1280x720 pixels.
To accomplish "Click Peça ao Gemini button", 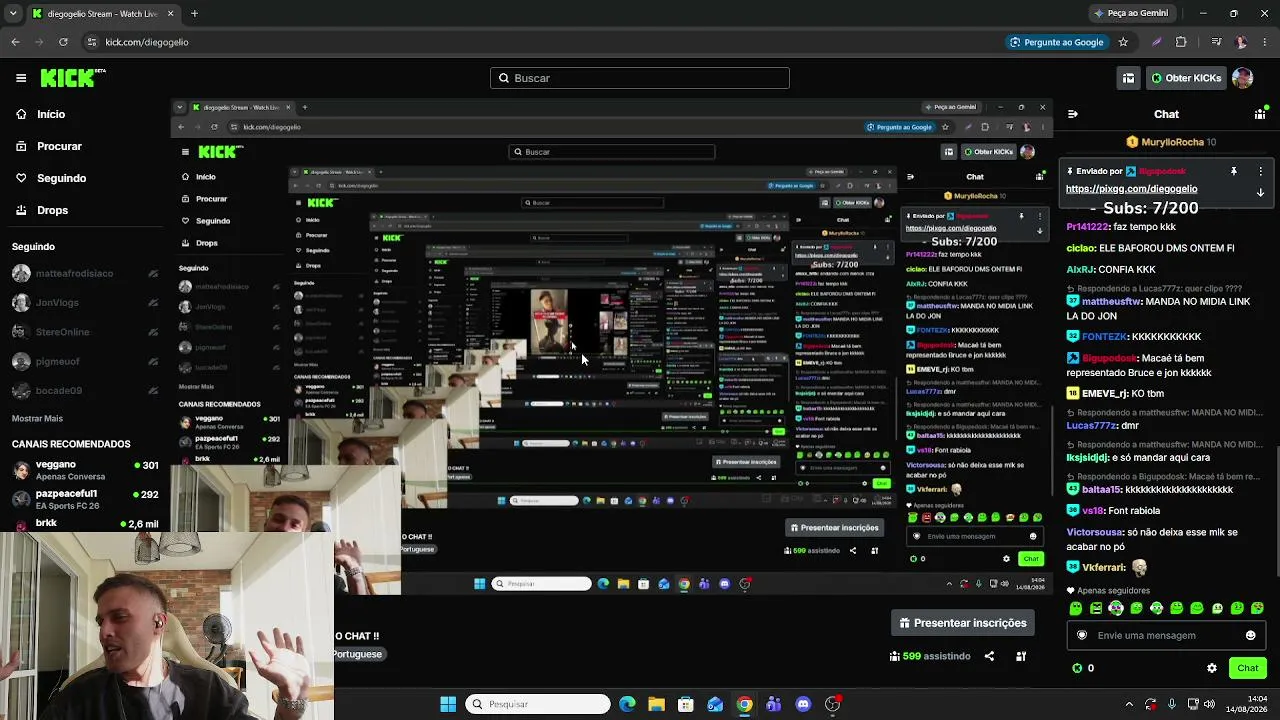I will point(1131,14).
